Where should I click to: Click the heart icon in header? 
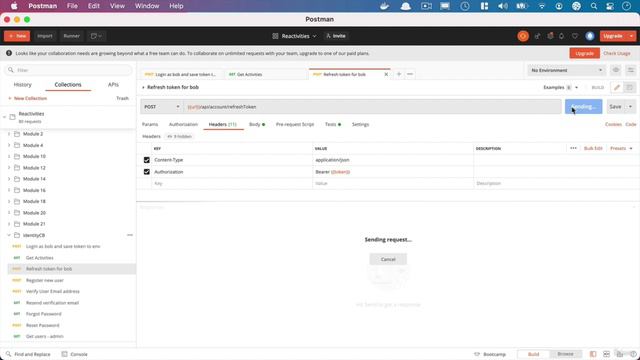coord(575,36)
